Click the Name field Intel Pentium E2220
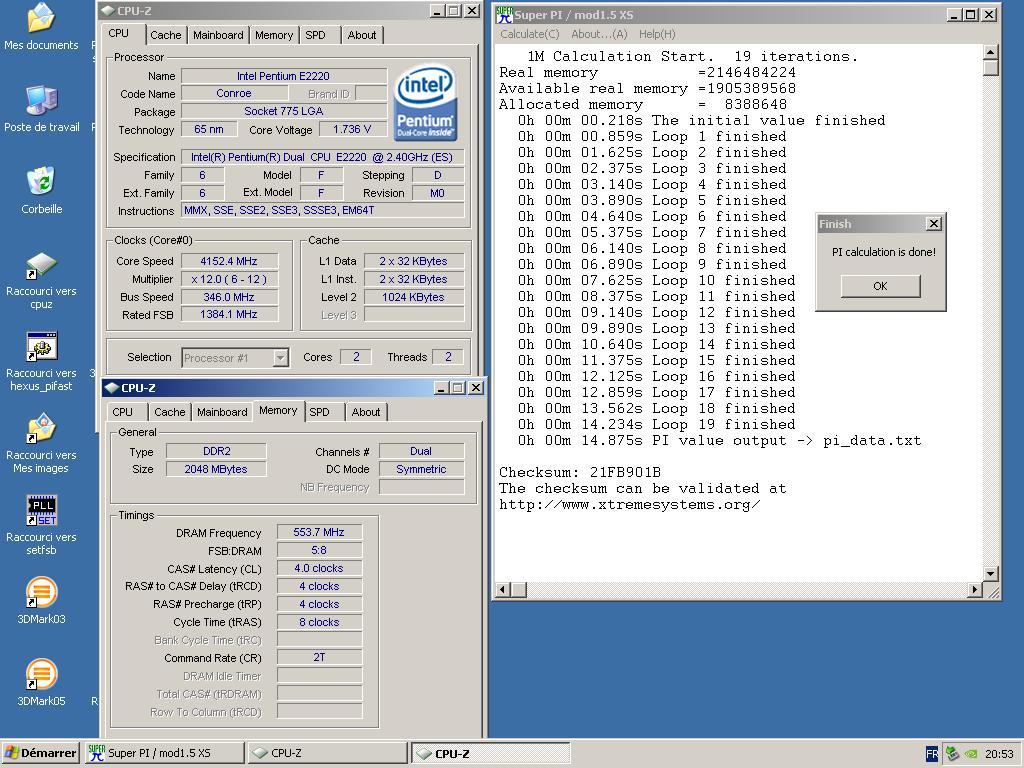This screenshot has width=1024, height=768. 283,76
